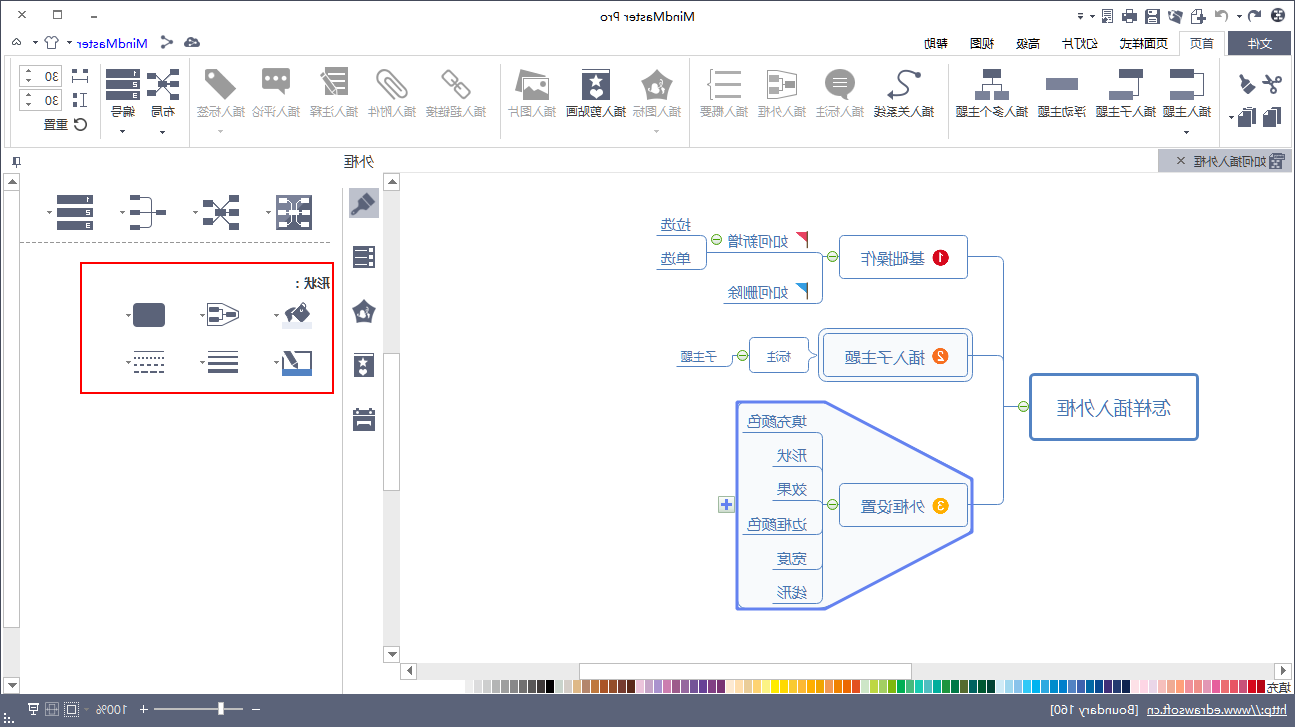Click the scissors cut icon
The image size is (1295, 727).
(x=1270, y=84)
